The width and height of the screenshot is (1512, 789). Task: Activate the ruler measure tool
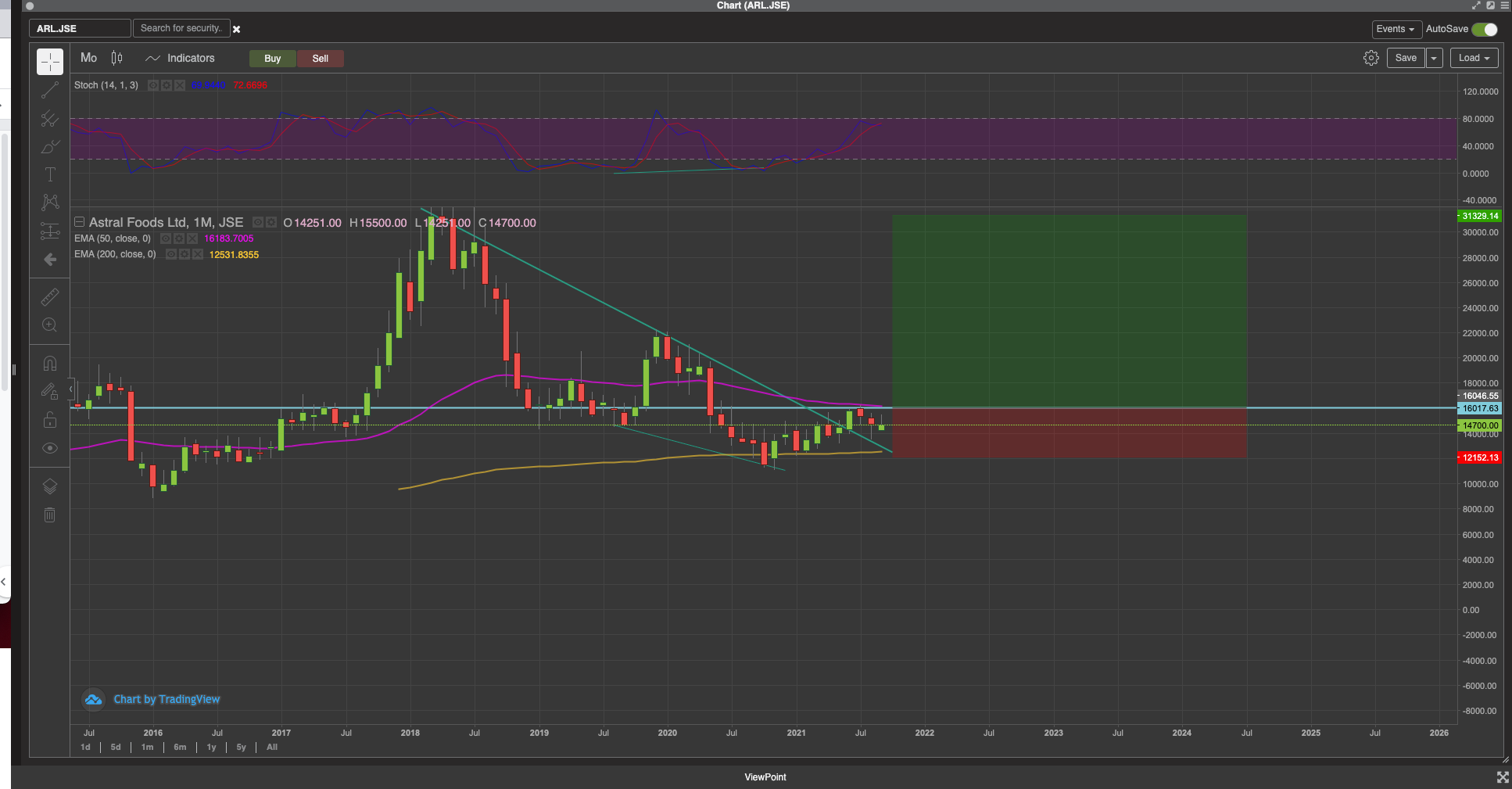(50, 297)
